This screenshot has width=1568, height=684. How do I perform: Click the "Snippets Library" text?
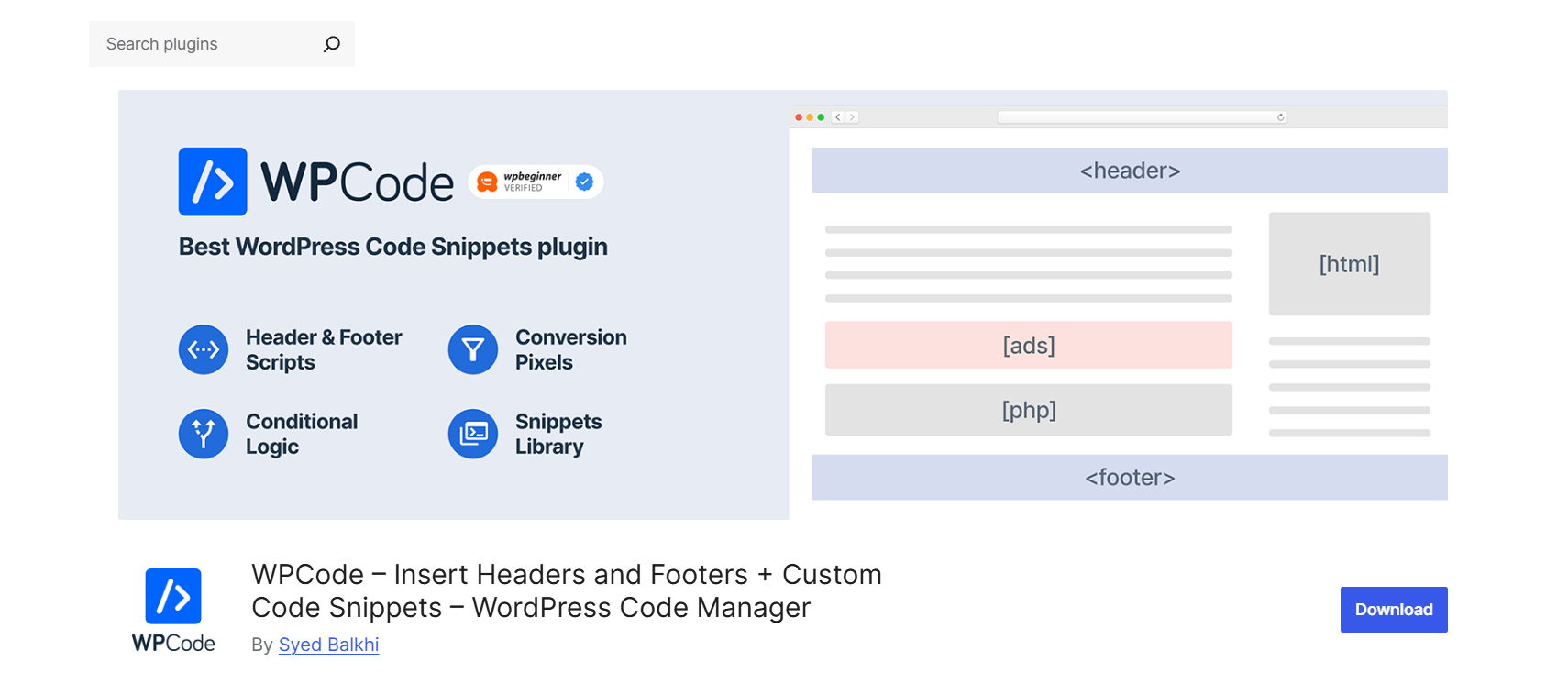558,434
